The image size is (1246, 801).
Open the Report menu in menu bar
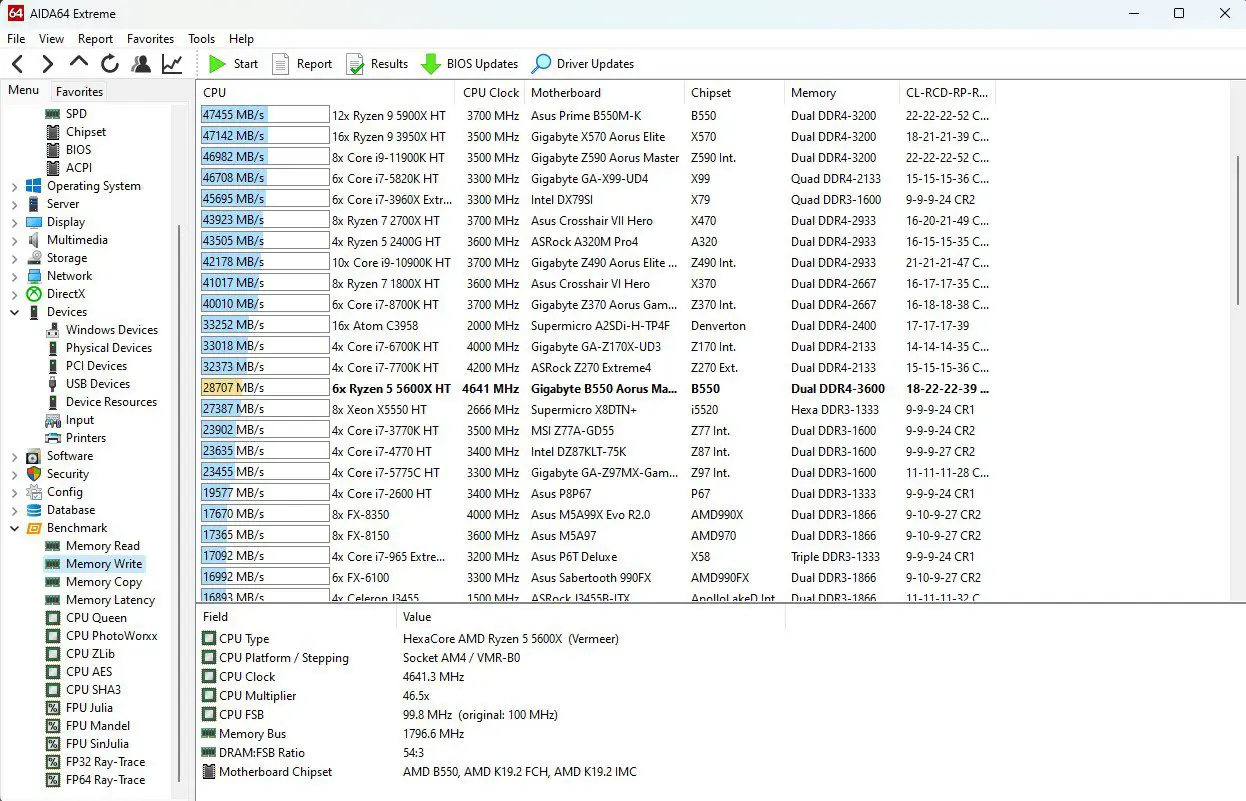click(x=96, y=39)
